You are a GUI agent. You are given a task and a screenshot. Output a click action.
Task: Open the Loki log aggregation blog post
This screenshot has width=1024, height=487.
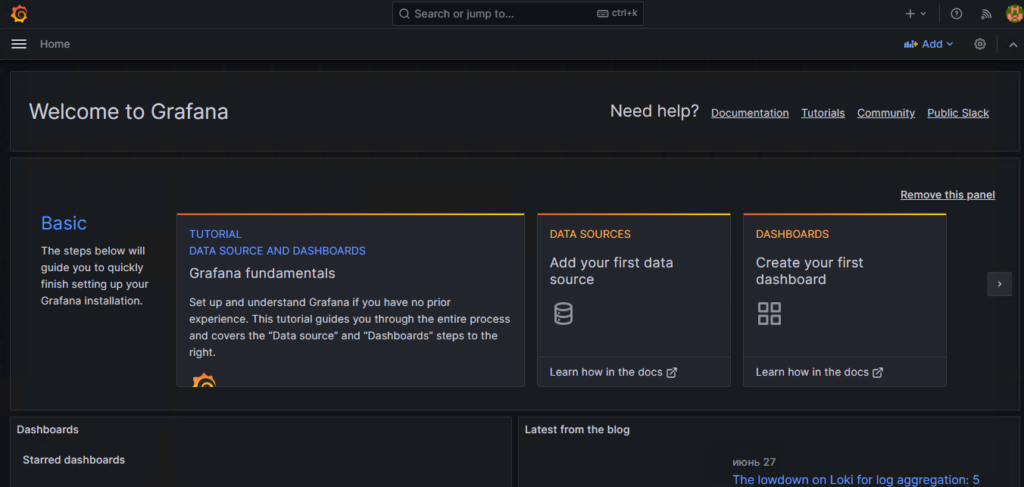(x=856, y=480)
